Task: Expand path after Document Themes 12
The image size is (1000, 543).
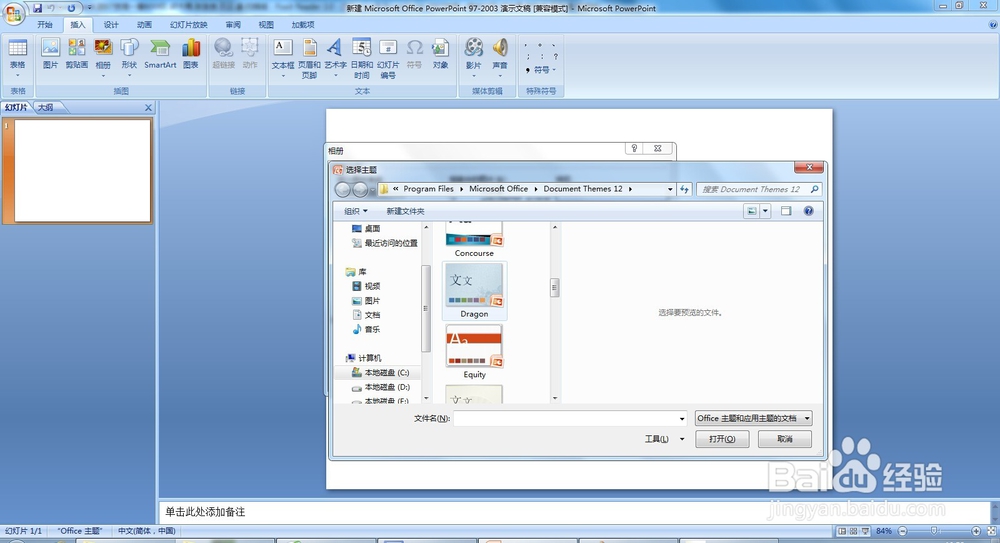Action: tap(630, 190)
